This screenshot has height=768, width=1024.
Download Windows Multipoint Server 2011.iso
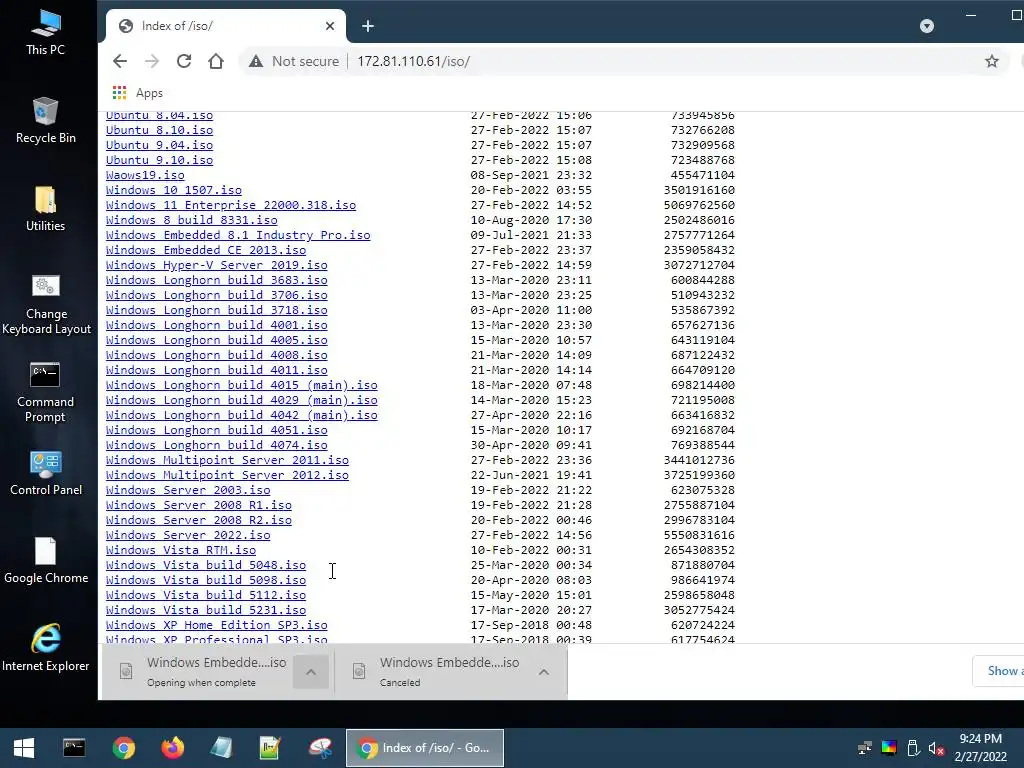227,460
